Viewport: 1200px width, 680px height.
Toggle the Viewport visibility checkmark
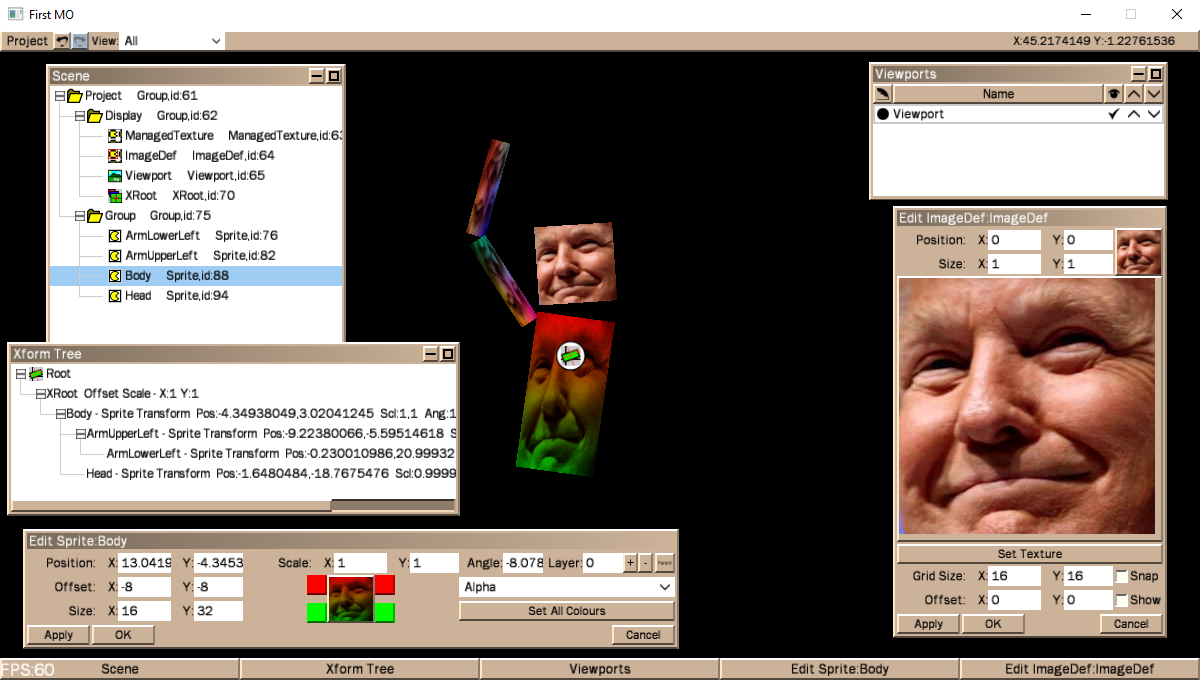[1113, 114]
